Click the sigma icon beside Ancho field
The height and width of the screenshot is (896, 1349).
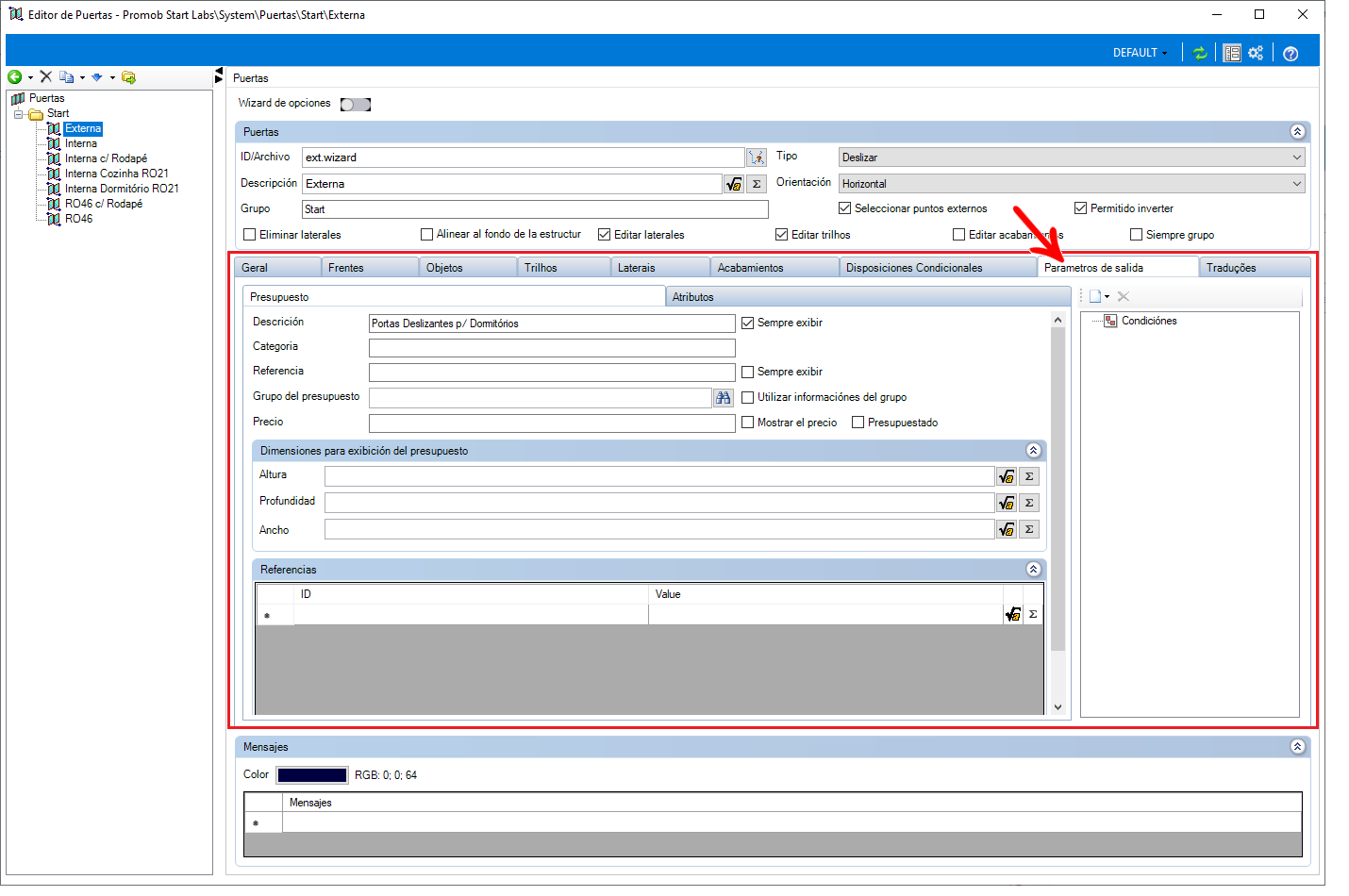1029,529
